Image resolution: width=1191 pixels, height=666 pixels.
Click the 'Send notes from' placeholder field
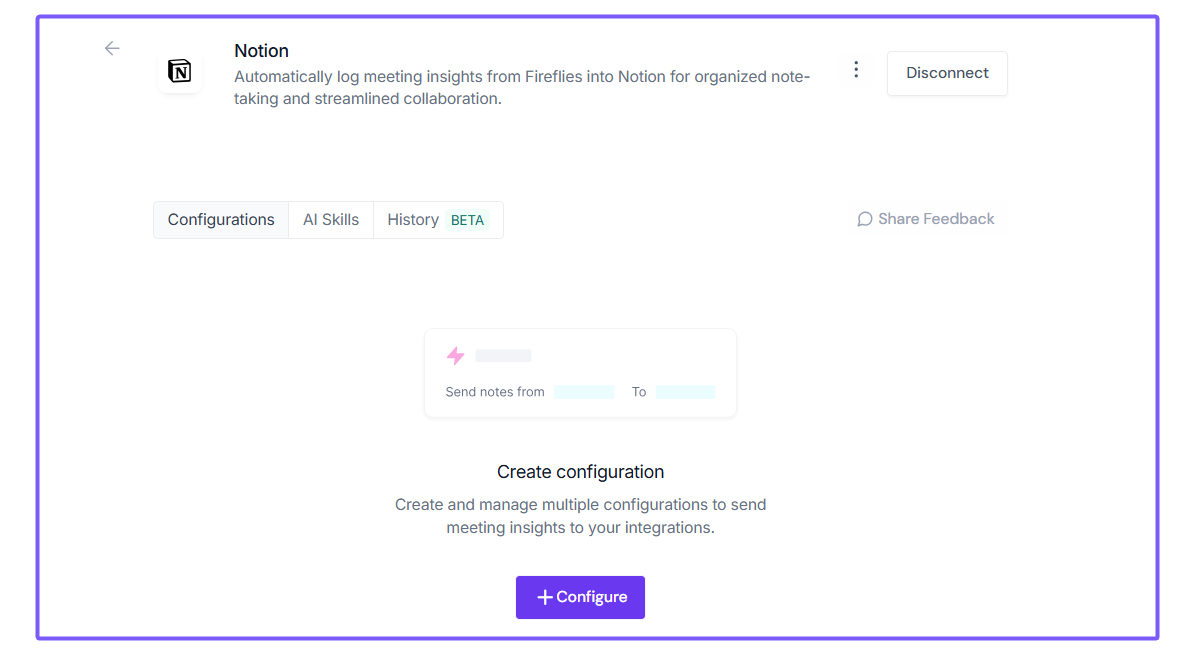tap(584, 392)
